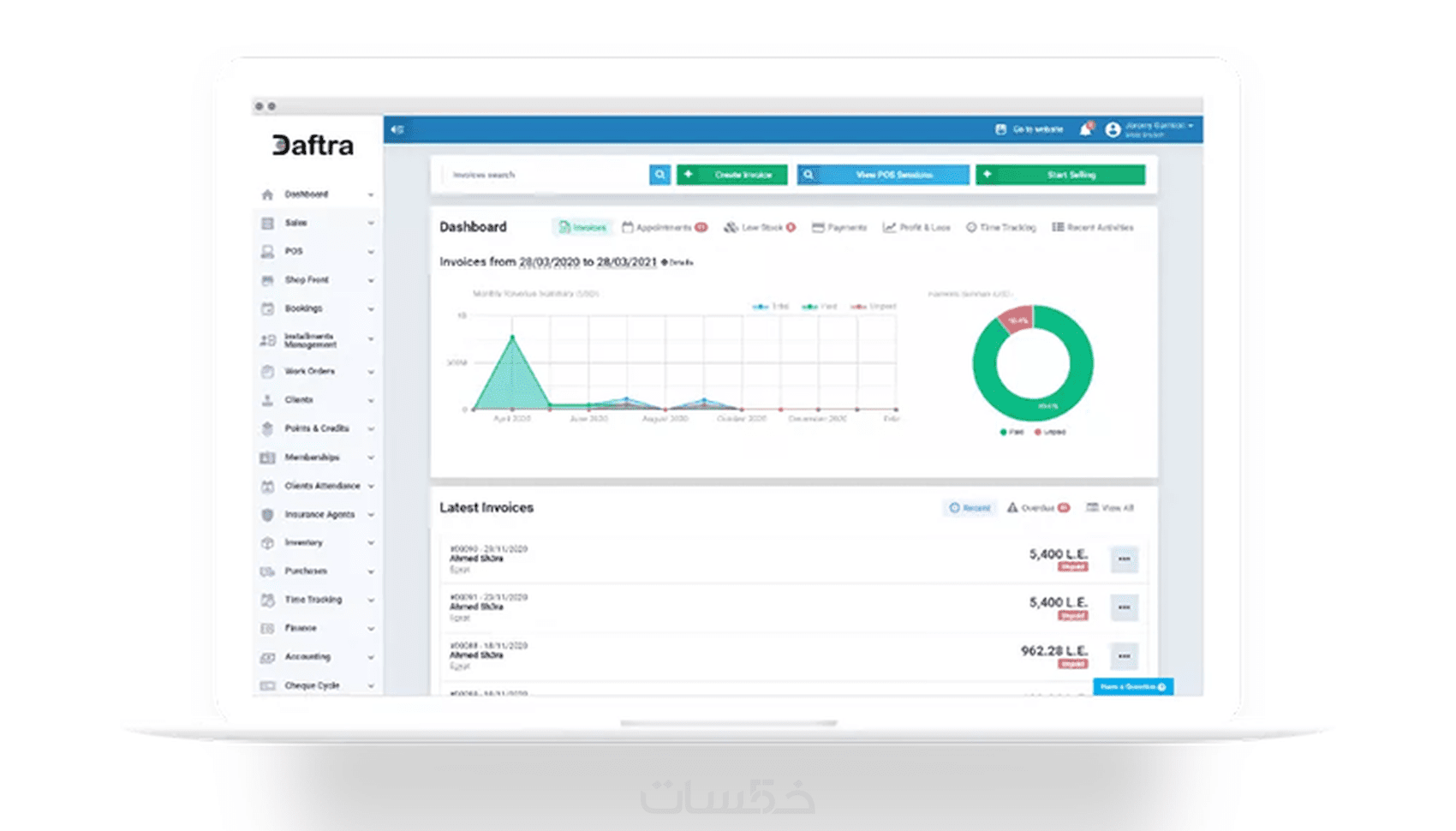
Task: Select the Payments tab
Action: tap(839, 227)
